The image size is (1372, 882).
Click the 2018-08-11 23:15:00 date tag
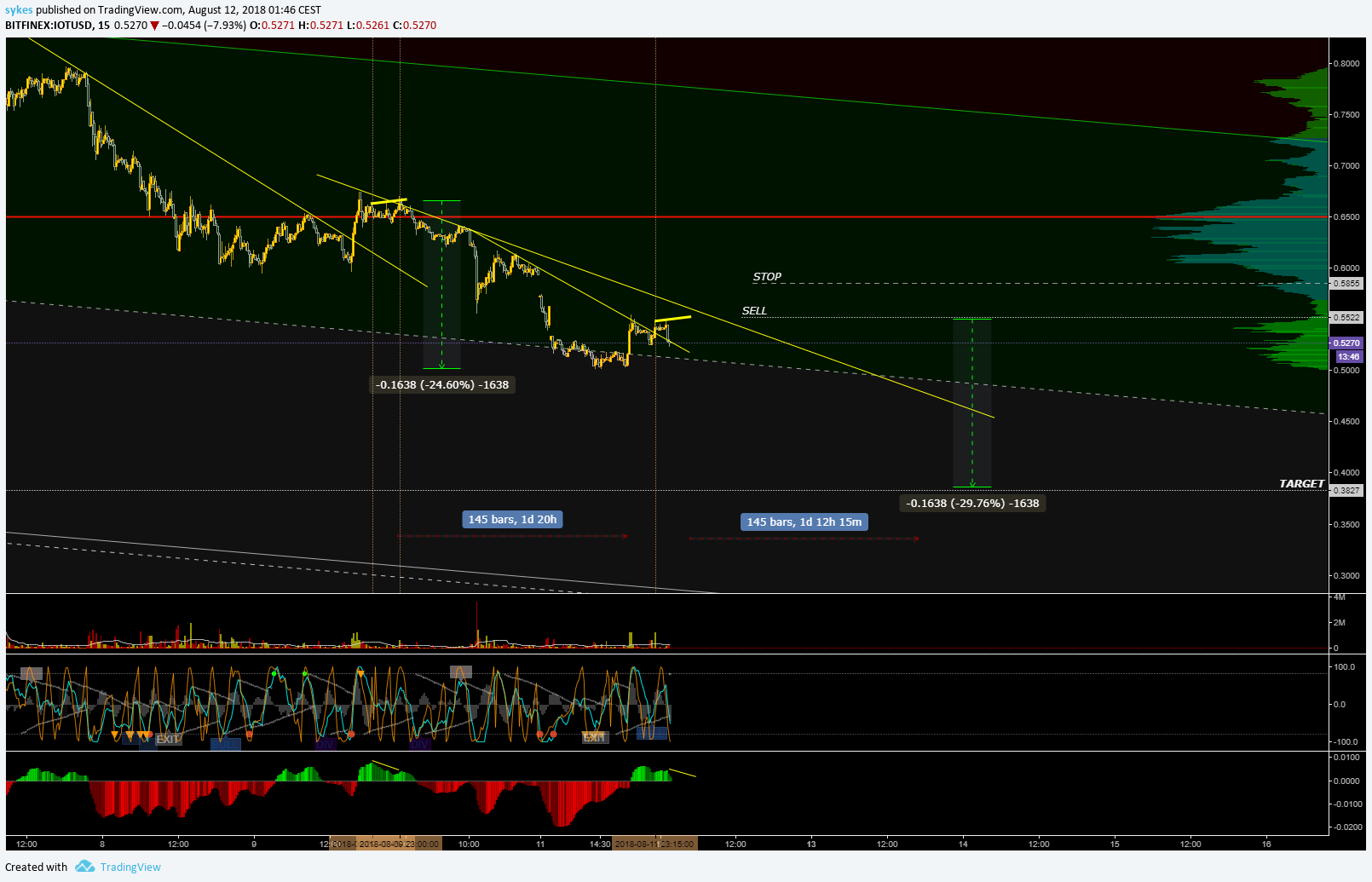pyautogui.click(x=654, y=845)
